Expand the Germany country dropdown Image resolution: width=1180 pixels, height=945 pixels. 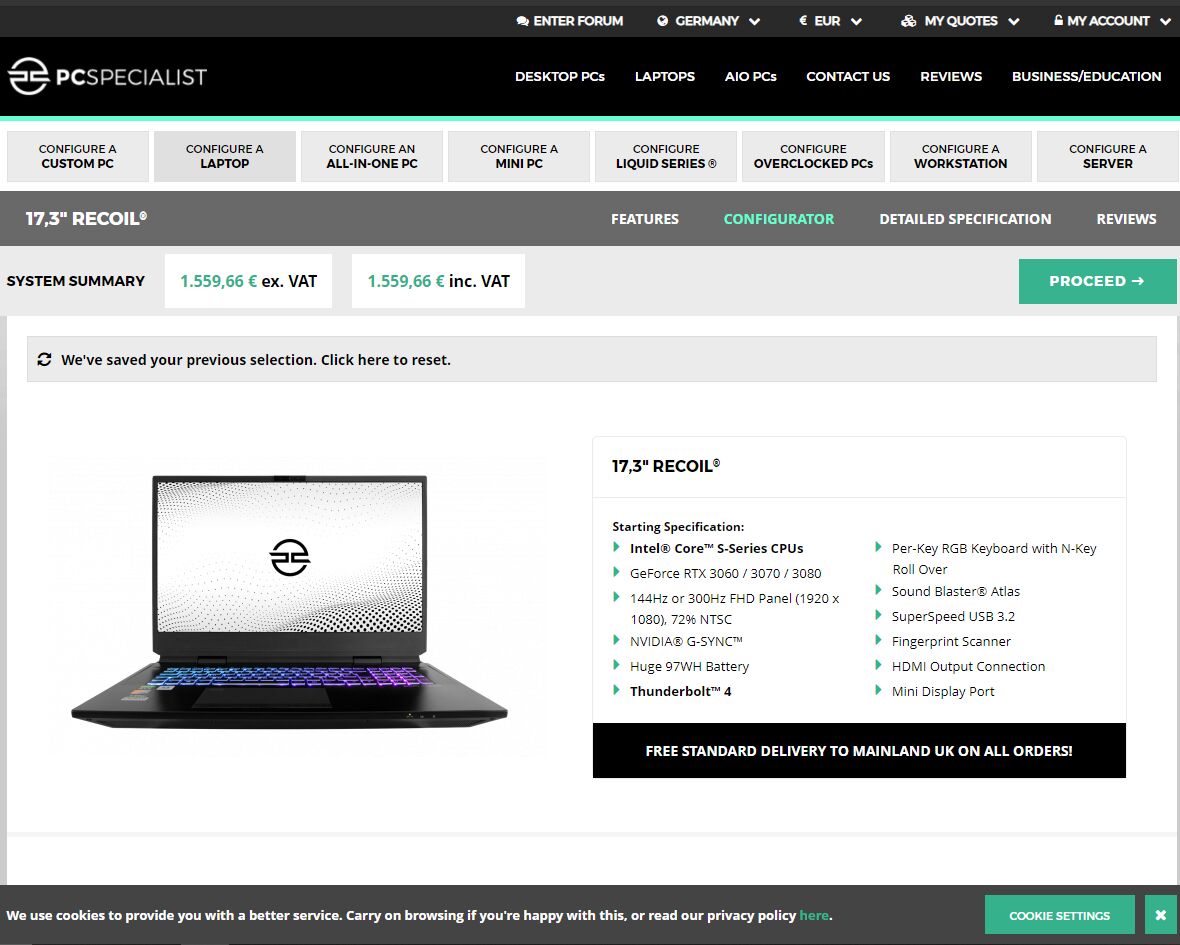pos(754,22)
